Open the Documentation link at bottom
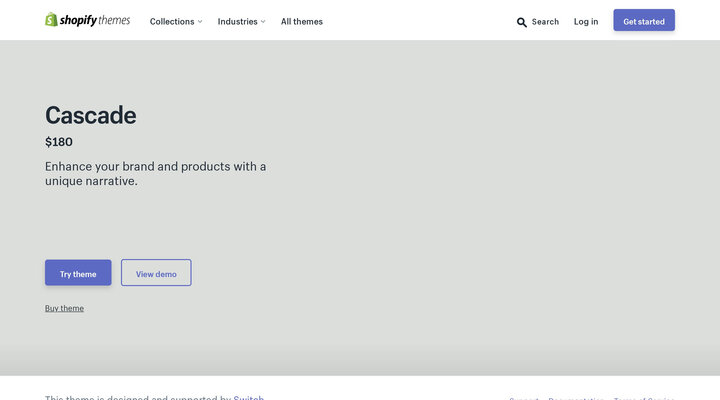The height and width of the screenshot is (400, 720). 576,398
